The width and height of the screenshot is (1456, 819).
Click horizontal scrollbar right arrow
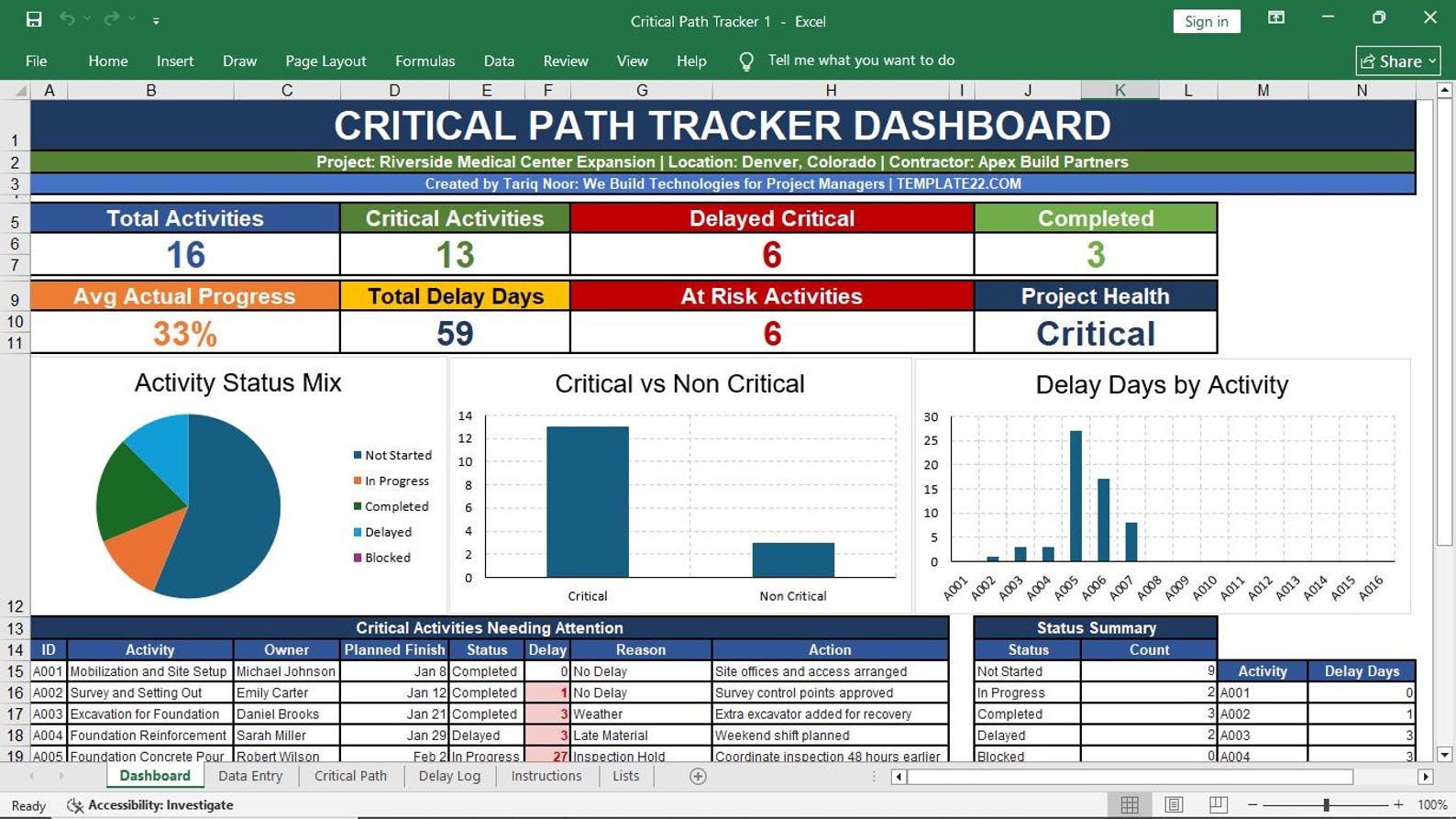pos(1425,777)
